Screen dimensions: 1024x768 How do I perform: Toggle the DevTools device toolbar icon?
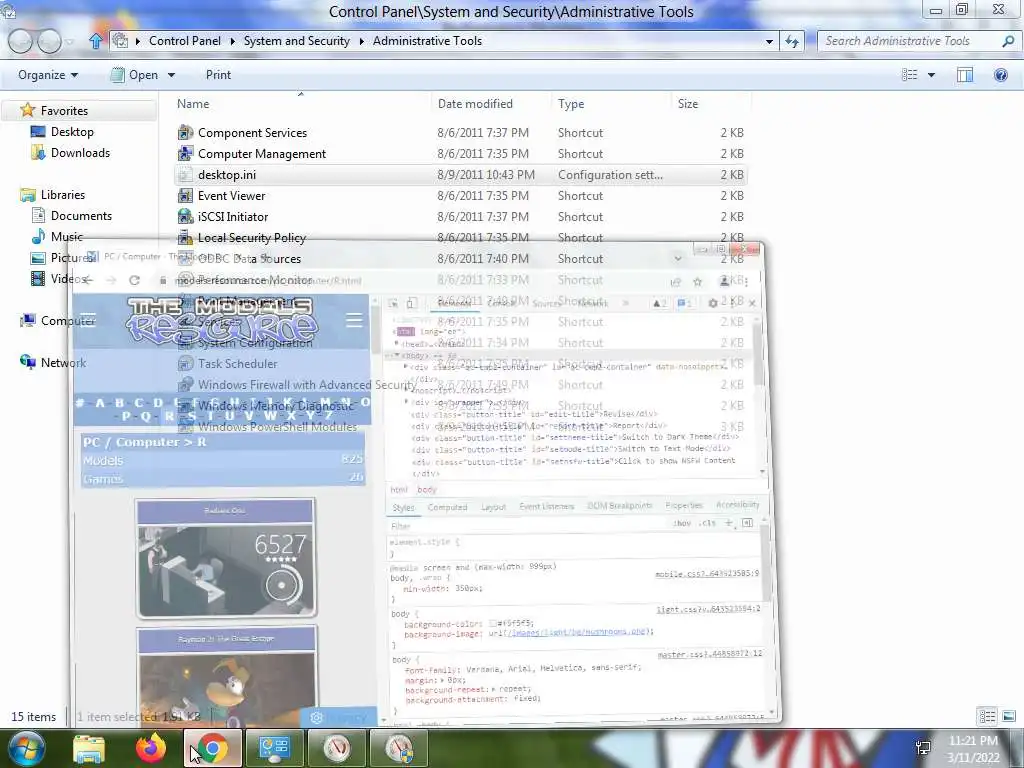(411, 303)
